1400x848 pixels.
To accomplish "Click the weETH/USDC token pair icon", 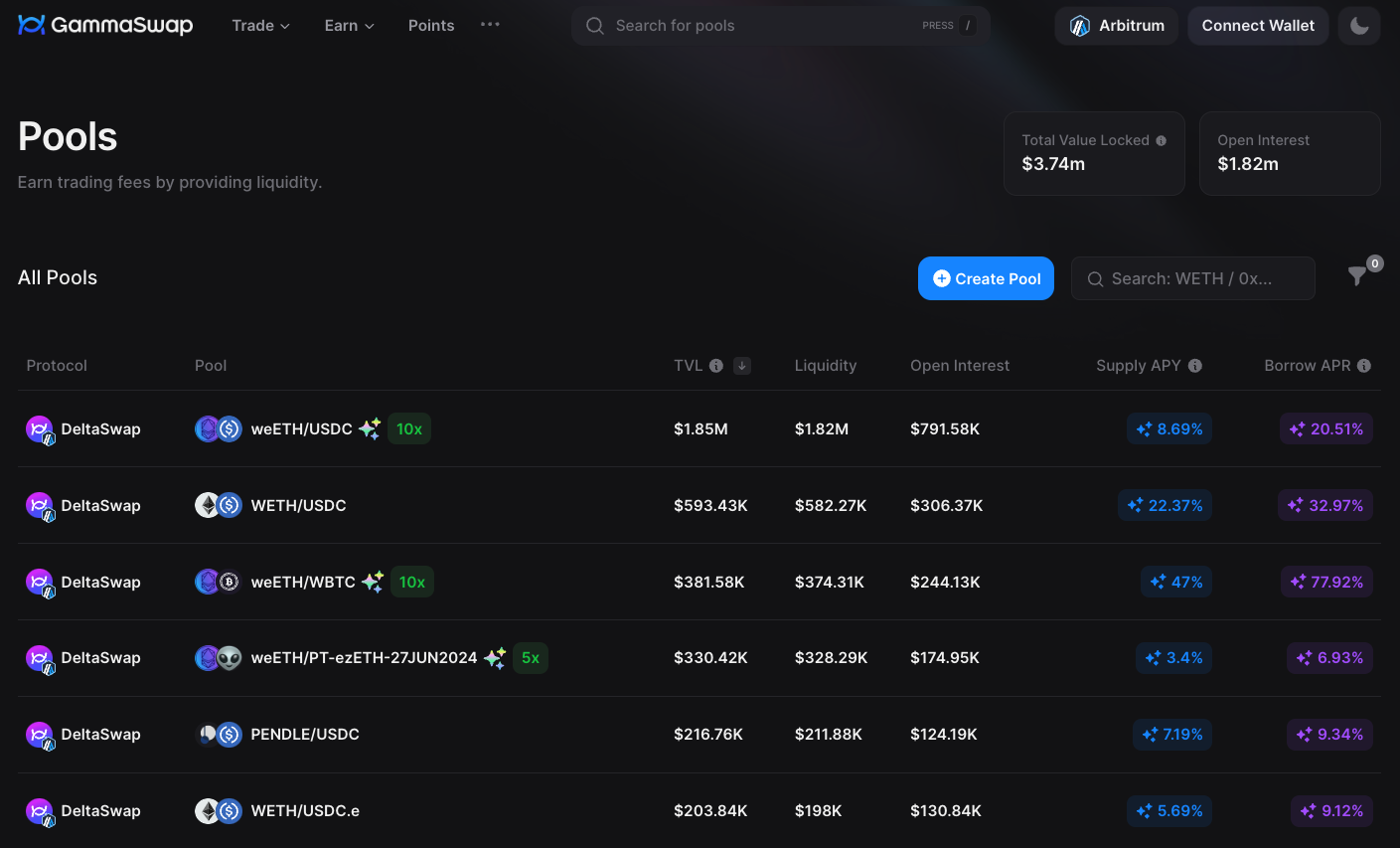I will [x=219, y=429].
